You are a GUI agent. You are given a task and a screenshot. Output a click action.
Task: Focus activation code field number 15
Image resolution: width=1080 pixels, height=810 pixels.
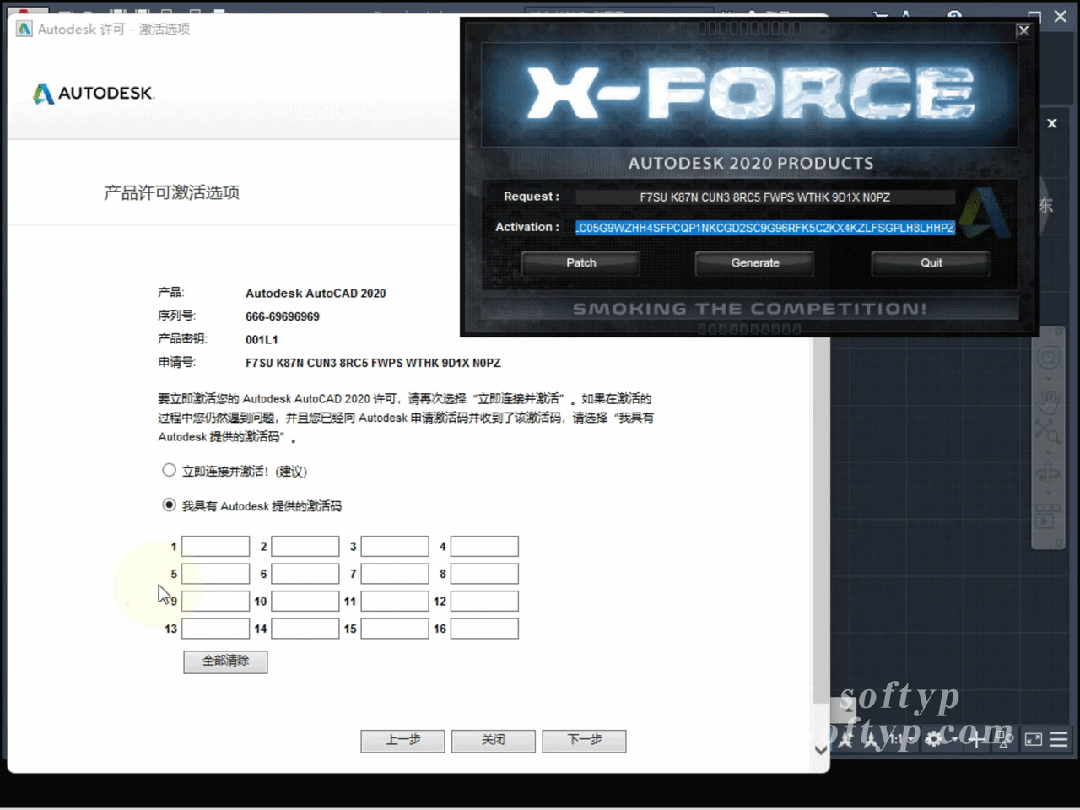pyautogui.click(x=395, y=629)
